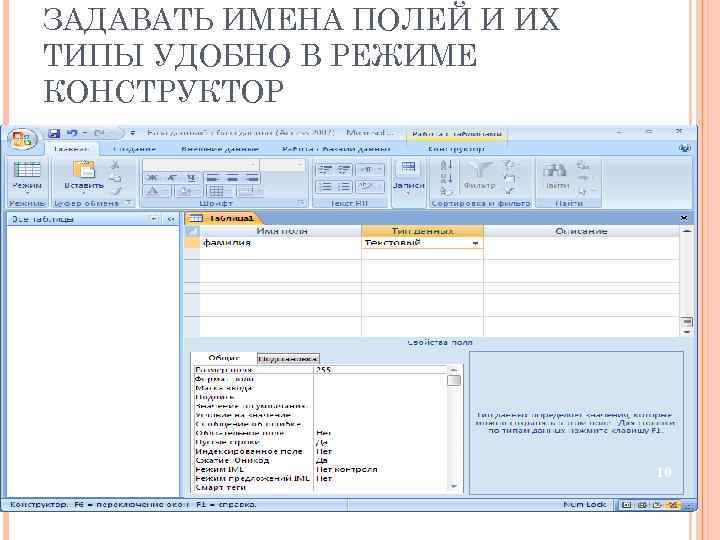
Task: Switch to Главная ribbon tab
Action: point(71,149)
